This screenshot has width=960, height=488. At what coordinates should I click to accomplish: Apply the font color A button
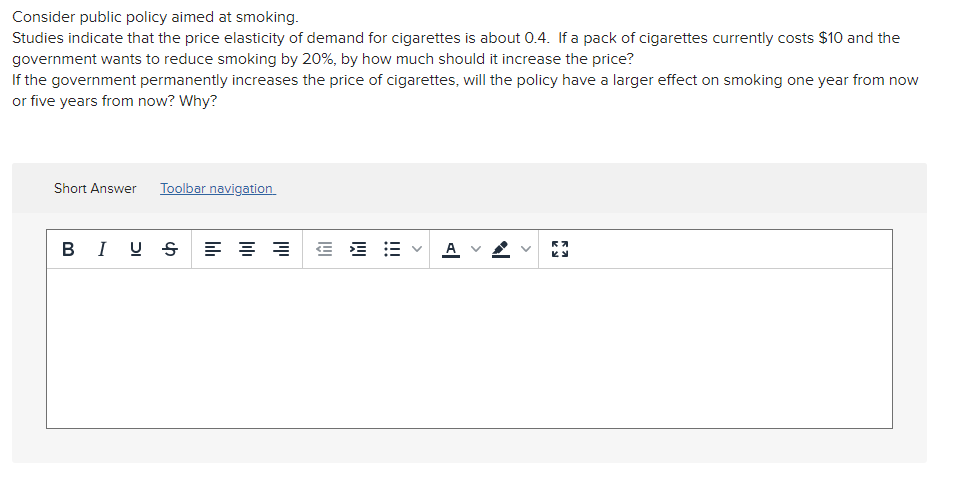(x=451, y=249)
